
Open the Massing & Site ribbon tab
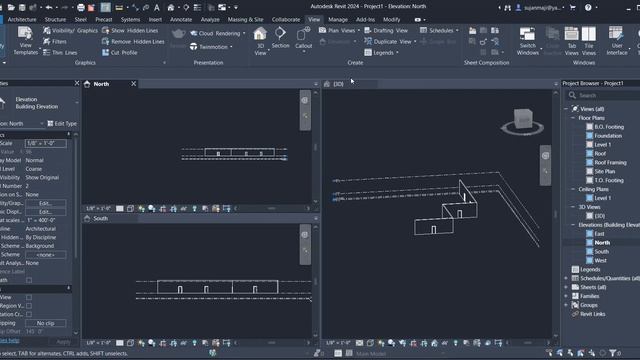(x=245, y=19)
